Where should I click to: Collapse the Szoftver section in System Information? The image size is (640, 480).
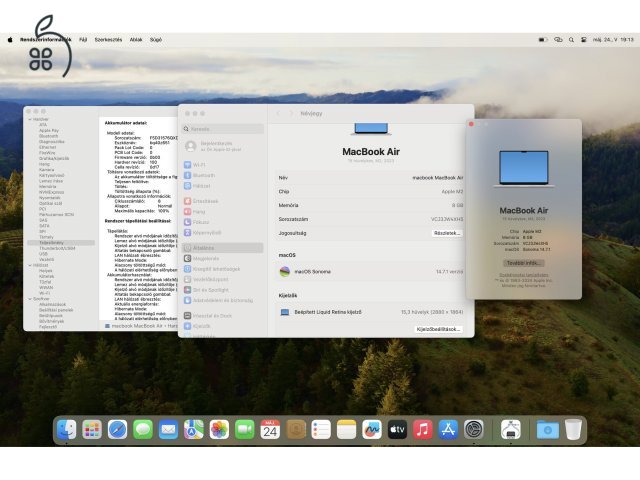click(30, 299)
